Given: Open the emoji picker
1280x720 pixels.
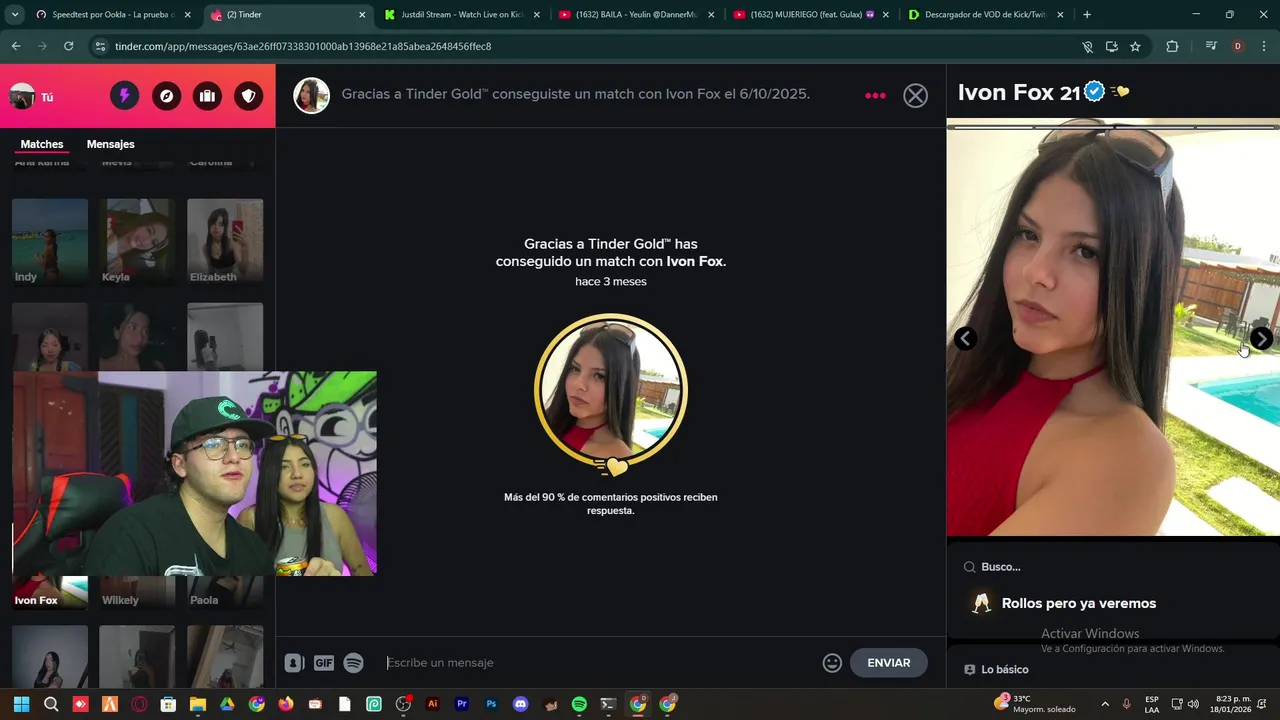Looking at the screenshot, I should pos(832,663).
